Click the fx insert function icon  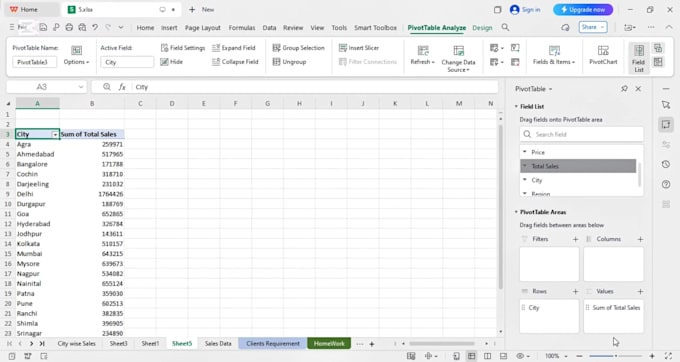(x=122, y=87)
